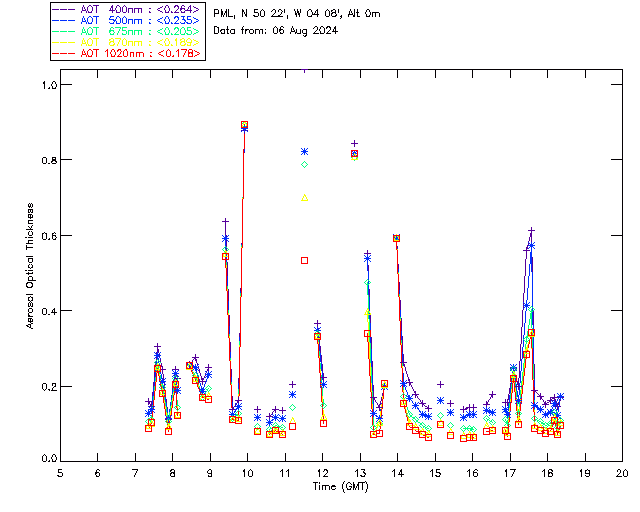The height and width of the screenshot is (512, 640).
Task: Click the x-axis tick label 14
Action: click(x=398, y=473)
